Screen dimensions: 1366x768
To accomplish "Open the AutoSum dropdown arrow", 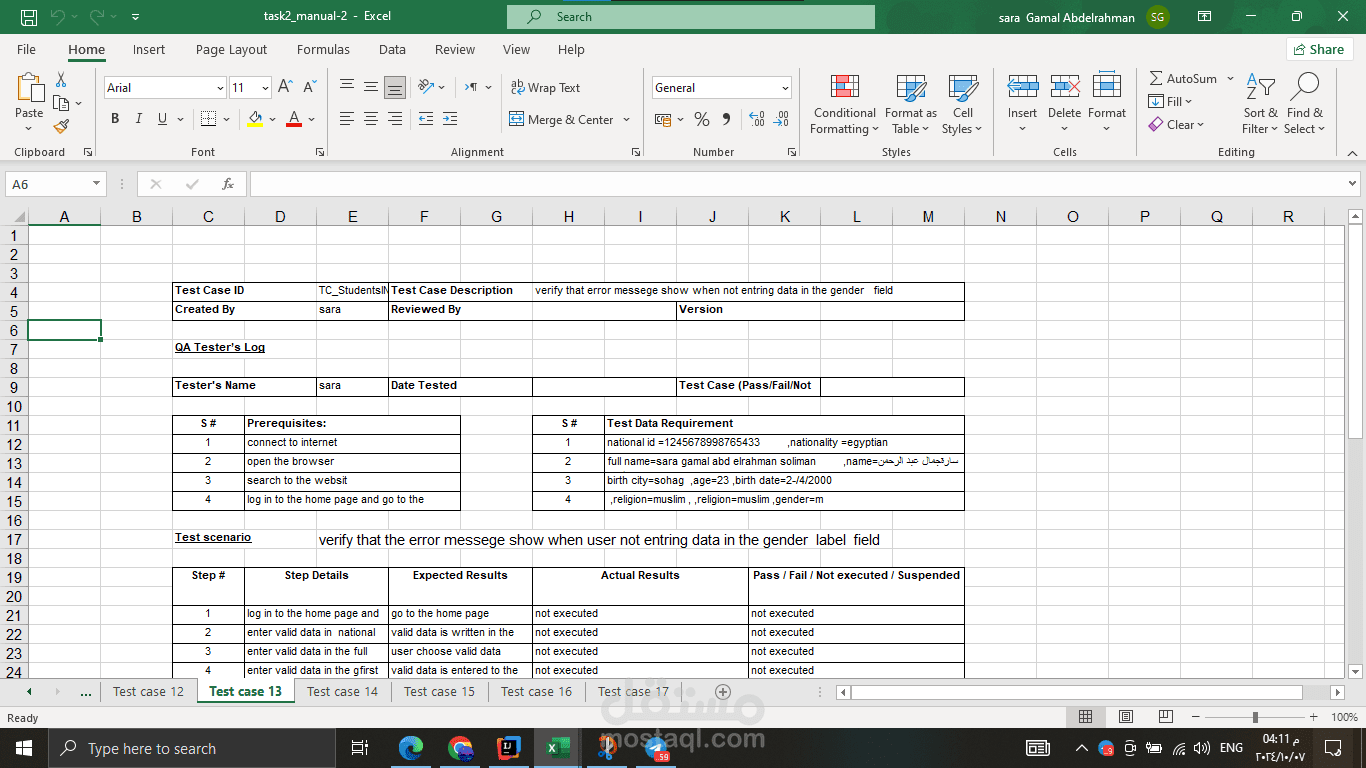I will 1230,79.
